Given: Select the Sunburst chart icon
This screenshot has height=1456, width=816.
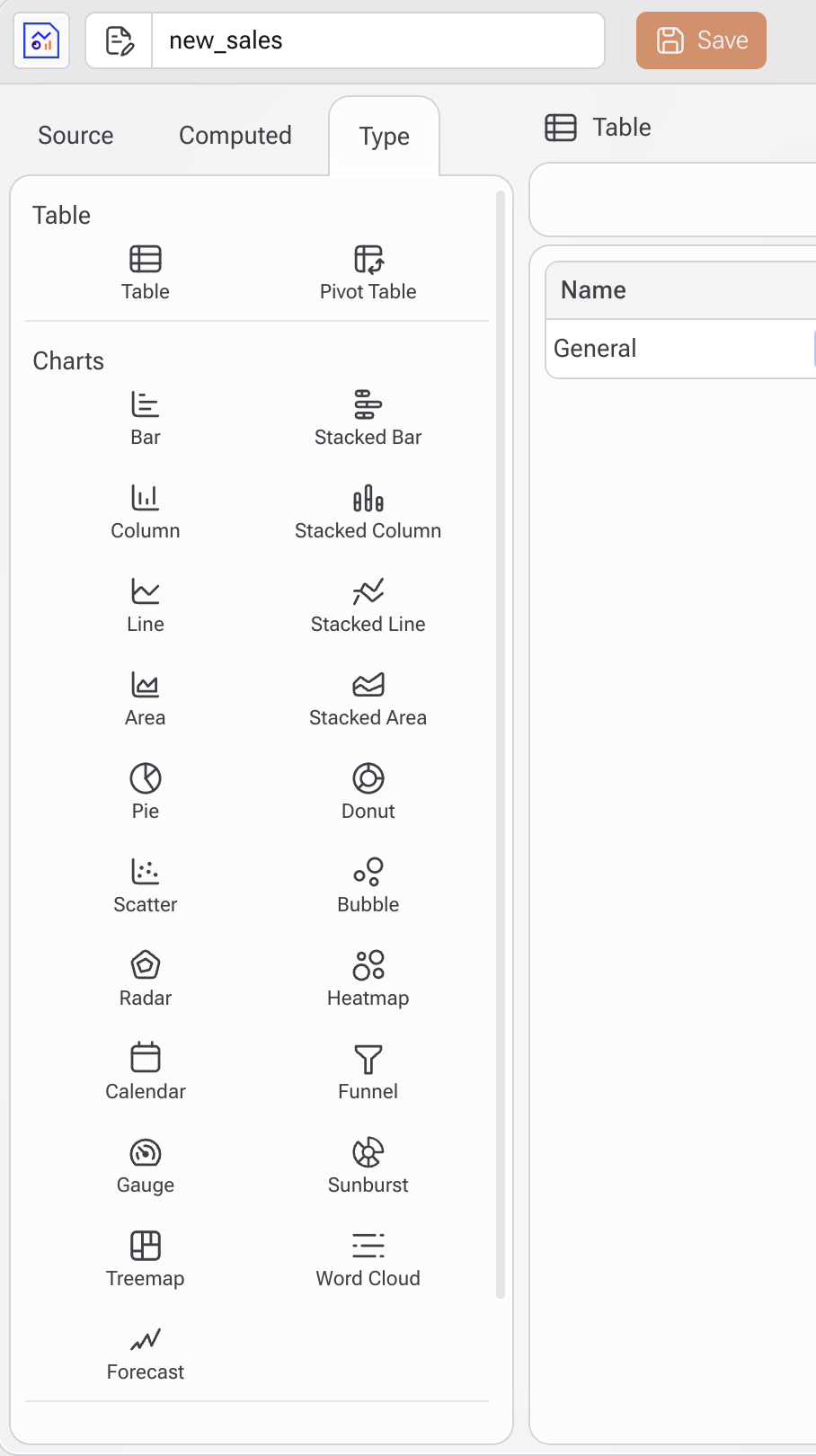Looking at the screenshot, I should click(368, 1153).
